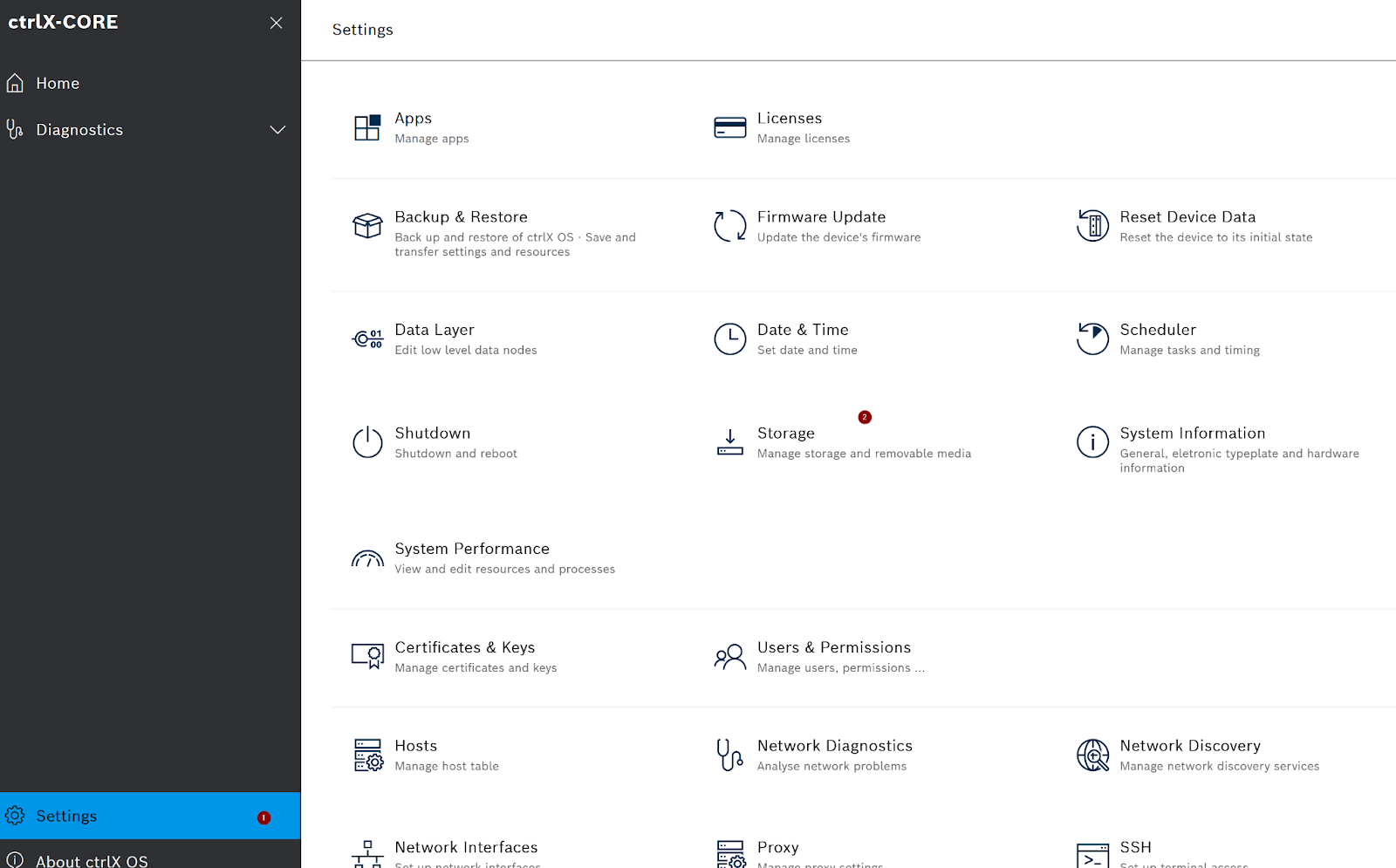Close the sidebar with the X button
Viewport: 1396px width, 868px height.
coord(277,23)
